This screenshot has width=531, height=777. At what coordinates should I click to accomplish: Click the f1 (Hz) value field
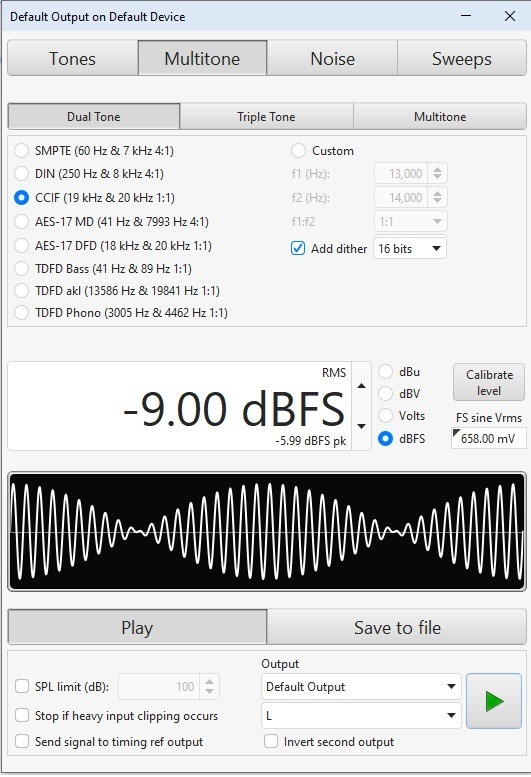(x=403, y=173)
